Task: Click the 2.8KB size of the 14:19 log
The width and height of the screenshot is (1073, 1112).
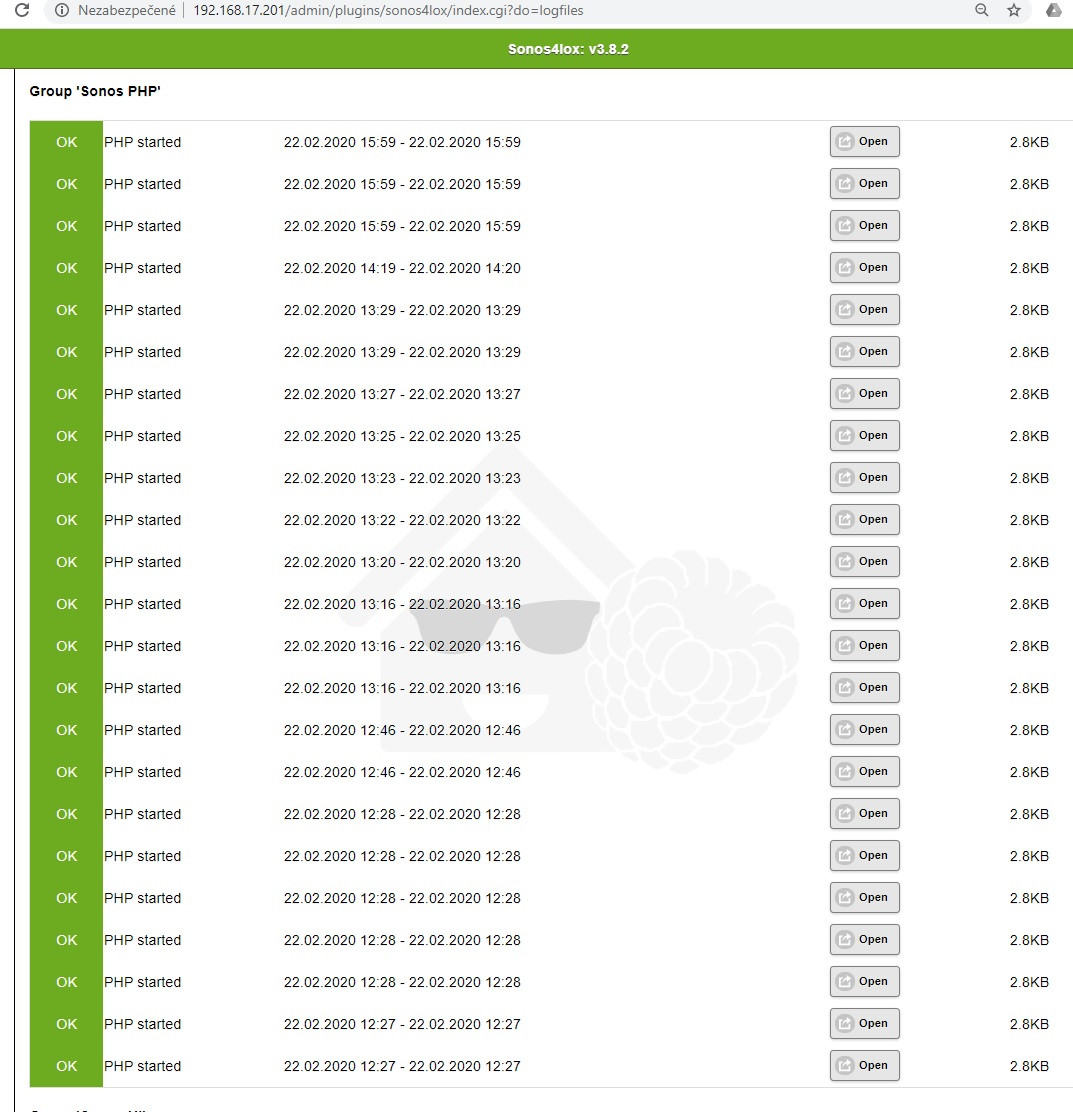Action: tap(1029, 268)
